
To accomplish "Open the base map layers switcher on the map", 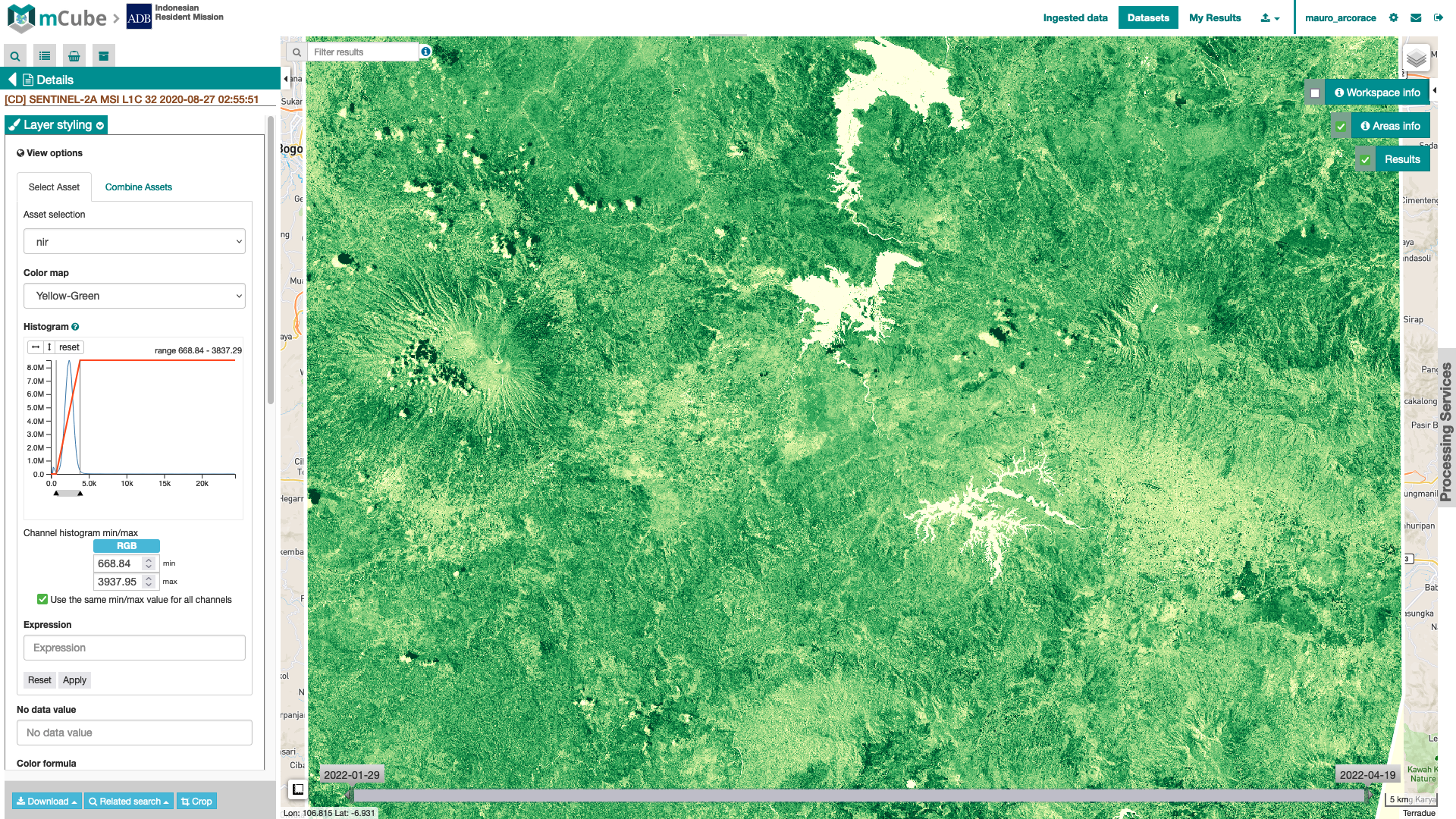I will (x=1416, y=56).
